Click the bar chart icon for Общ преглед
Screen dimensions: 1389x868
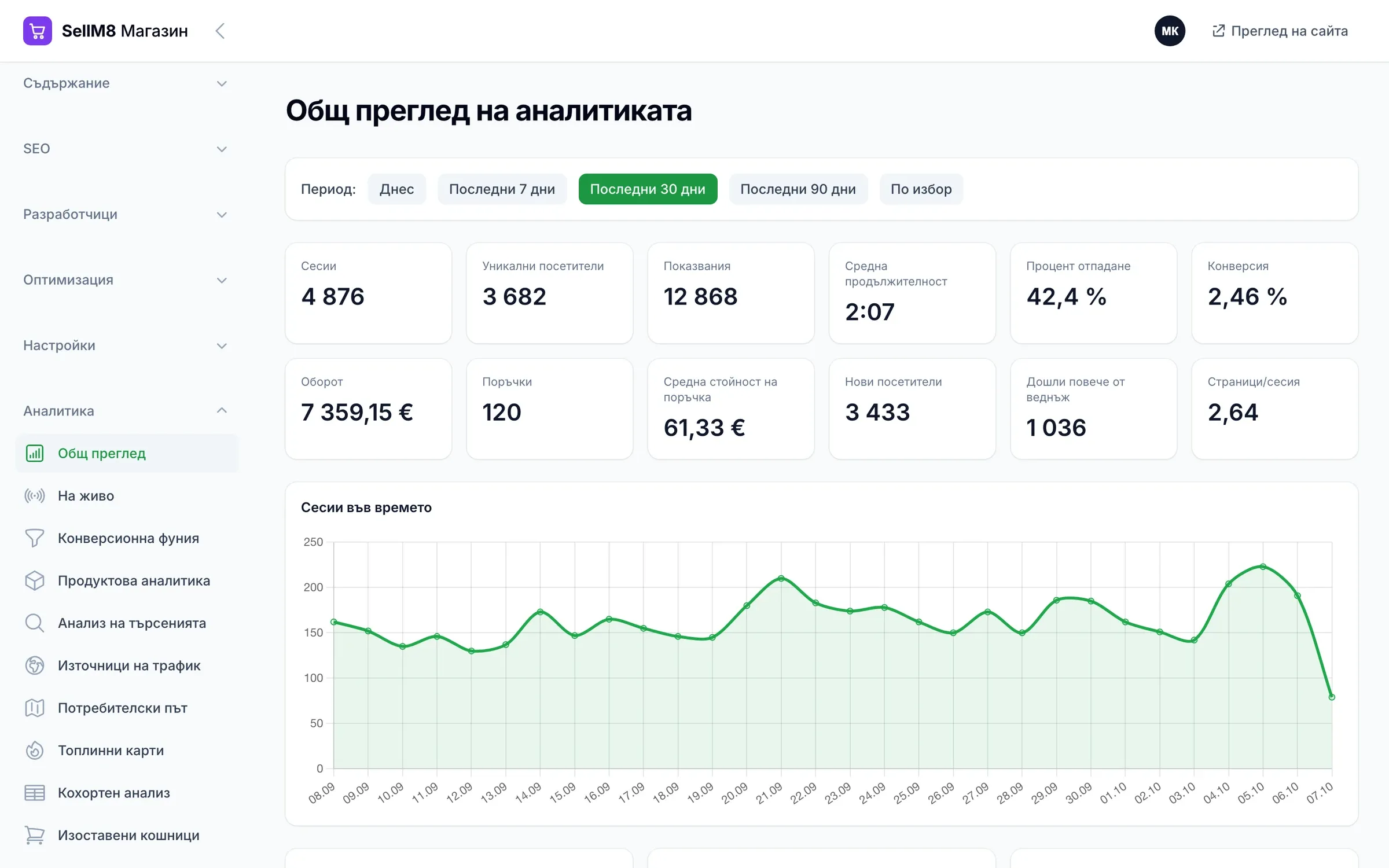coord(35,453)
